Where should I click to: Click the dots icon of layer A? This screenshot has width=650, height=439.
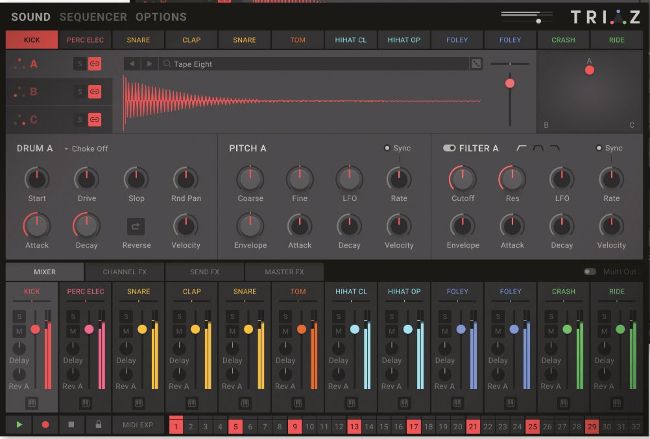pos(19,63)
